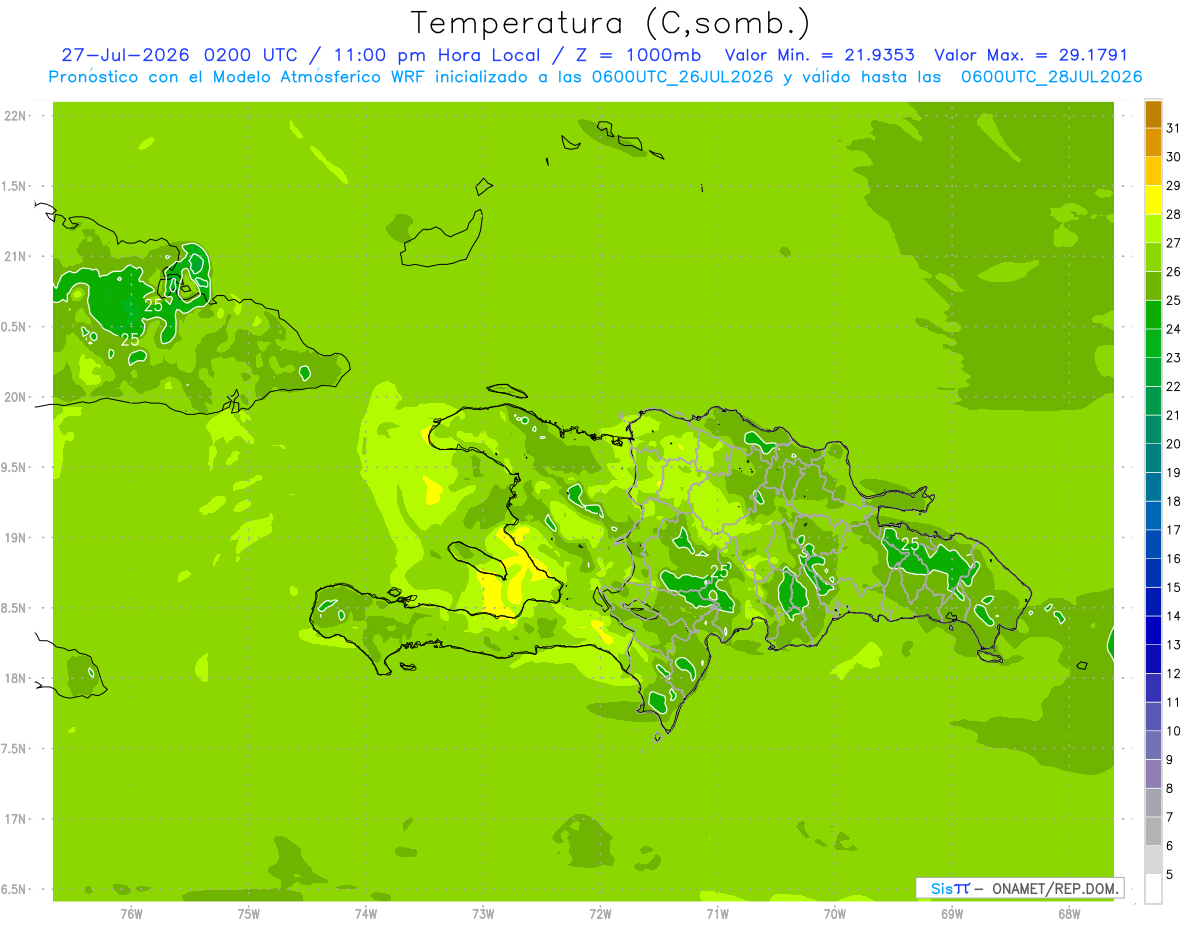
Task: Click the '69W' longitude label
Action: [952, 913]
